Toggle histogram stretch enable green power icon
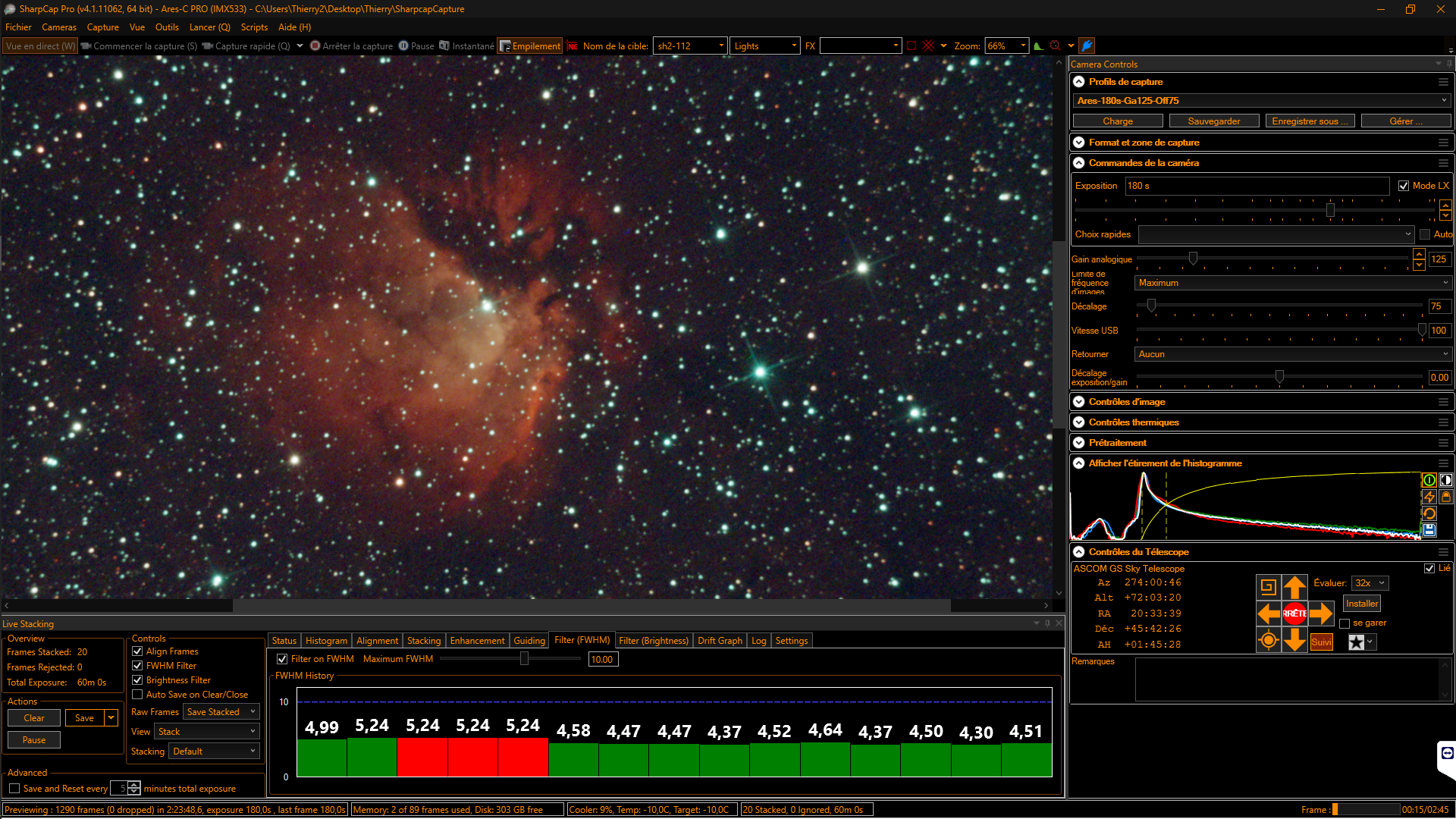 coord(1429,480)
